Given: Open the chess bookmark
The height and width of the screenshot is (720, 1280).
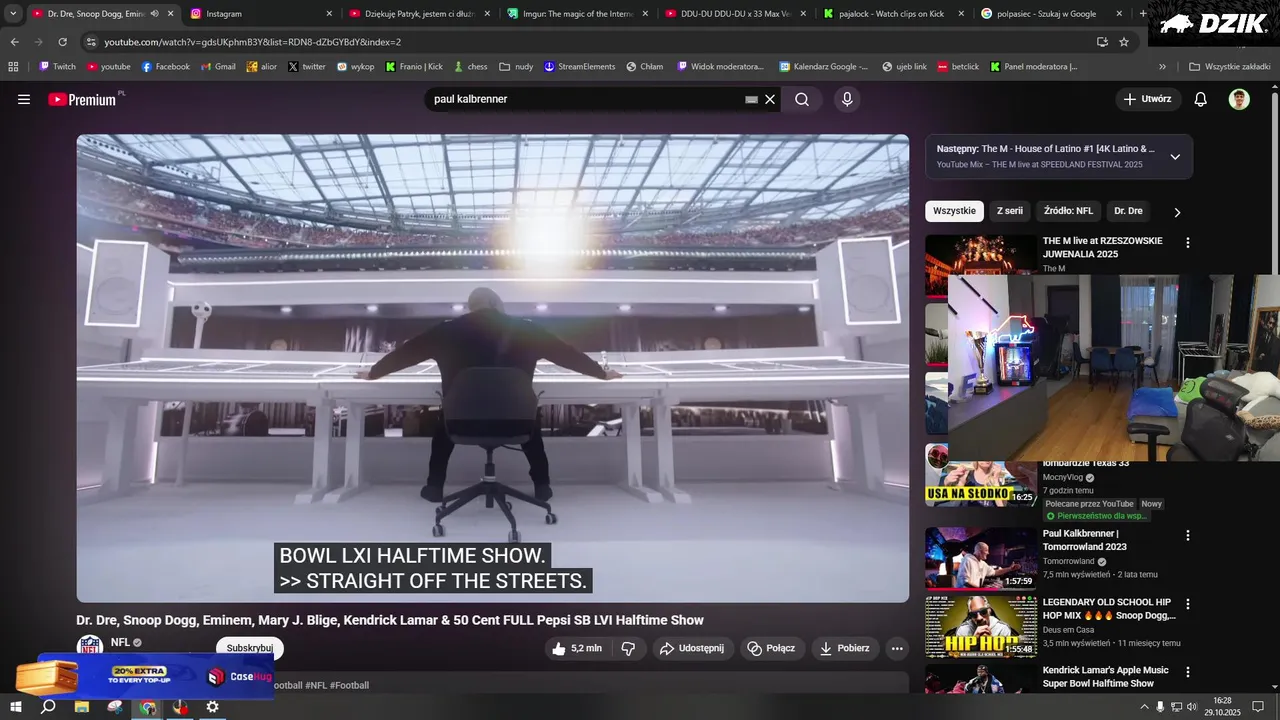Looking at the screenshot, I should 471,66.
